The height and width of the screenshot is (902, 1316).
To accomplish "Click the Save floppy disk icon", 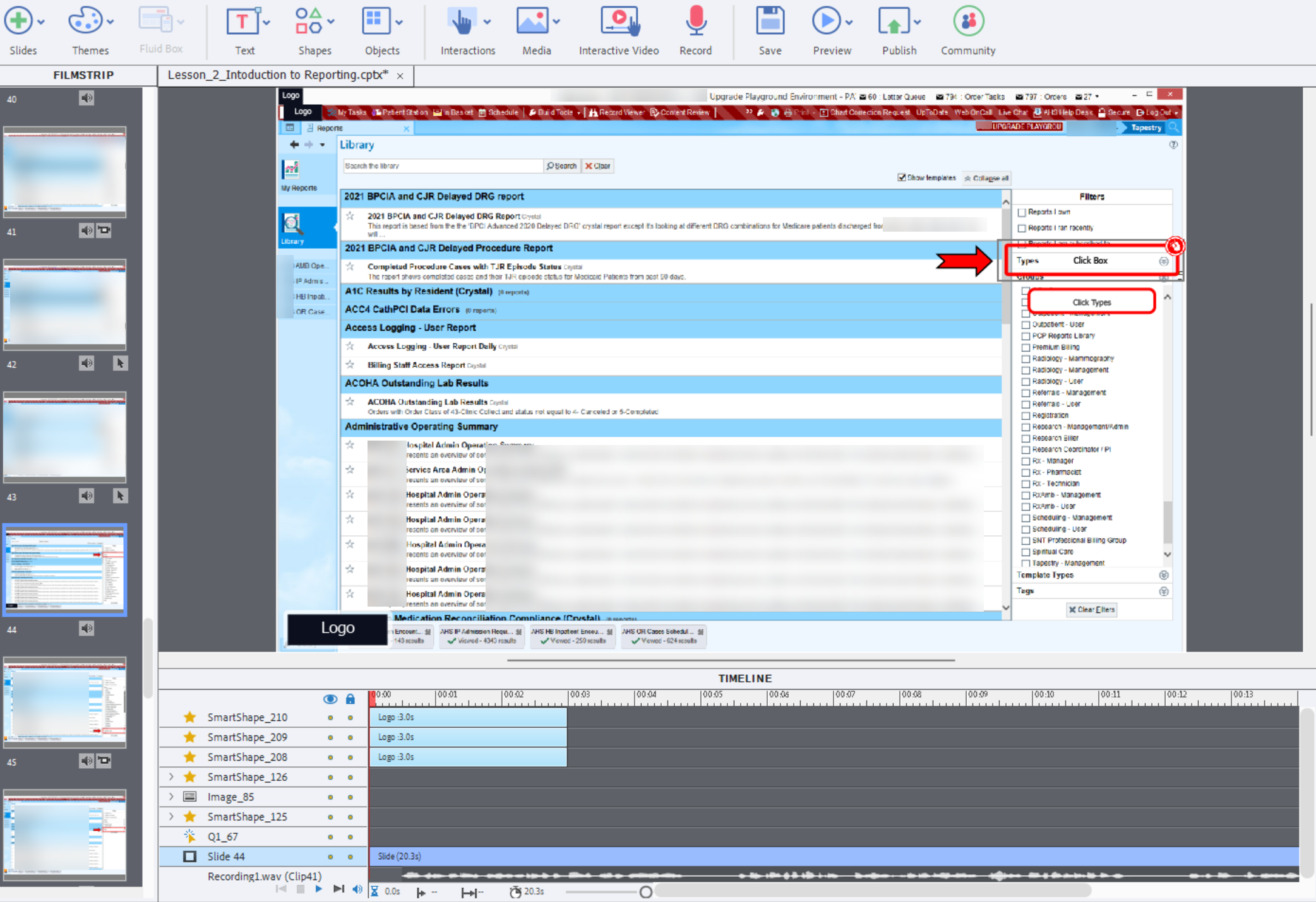I will point(770,22).
